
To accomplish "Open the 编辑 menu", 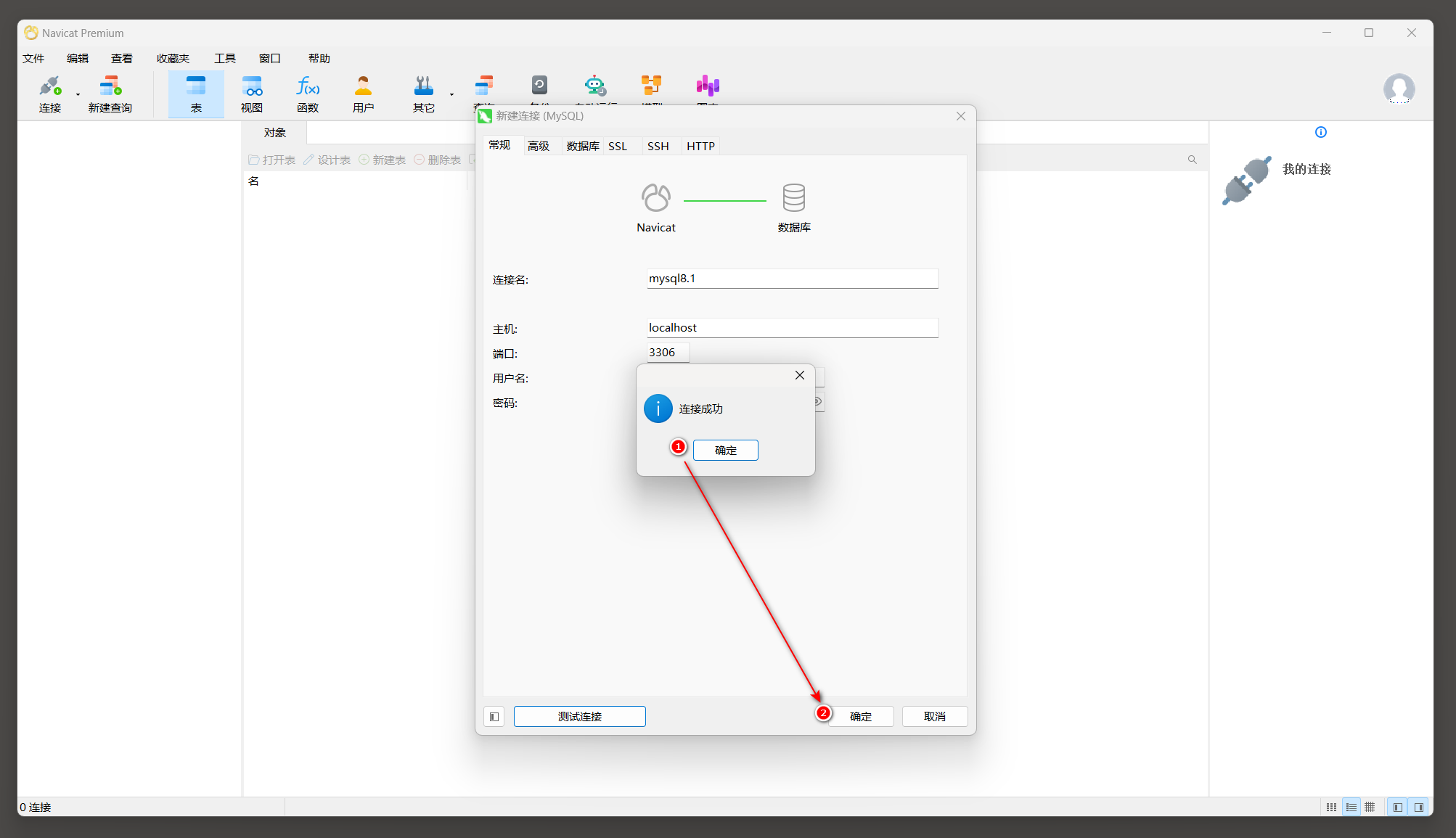I will [78, 58].
